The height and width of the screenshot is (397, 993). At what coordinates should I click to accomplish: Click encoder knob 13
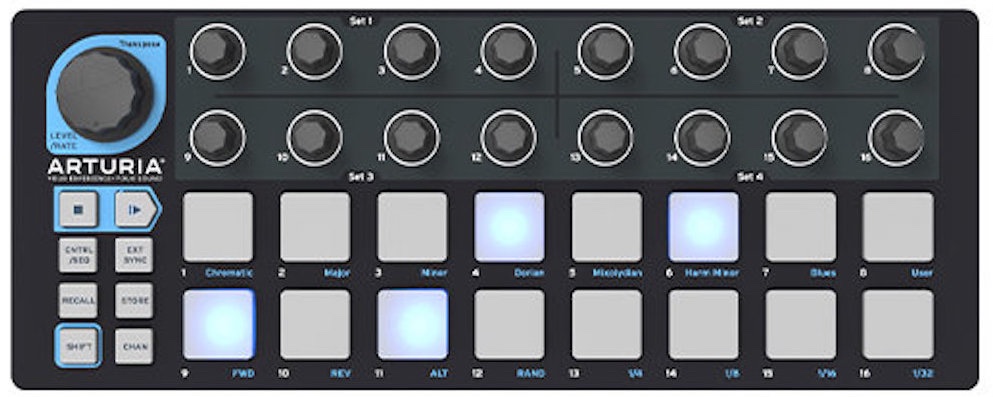605,137
